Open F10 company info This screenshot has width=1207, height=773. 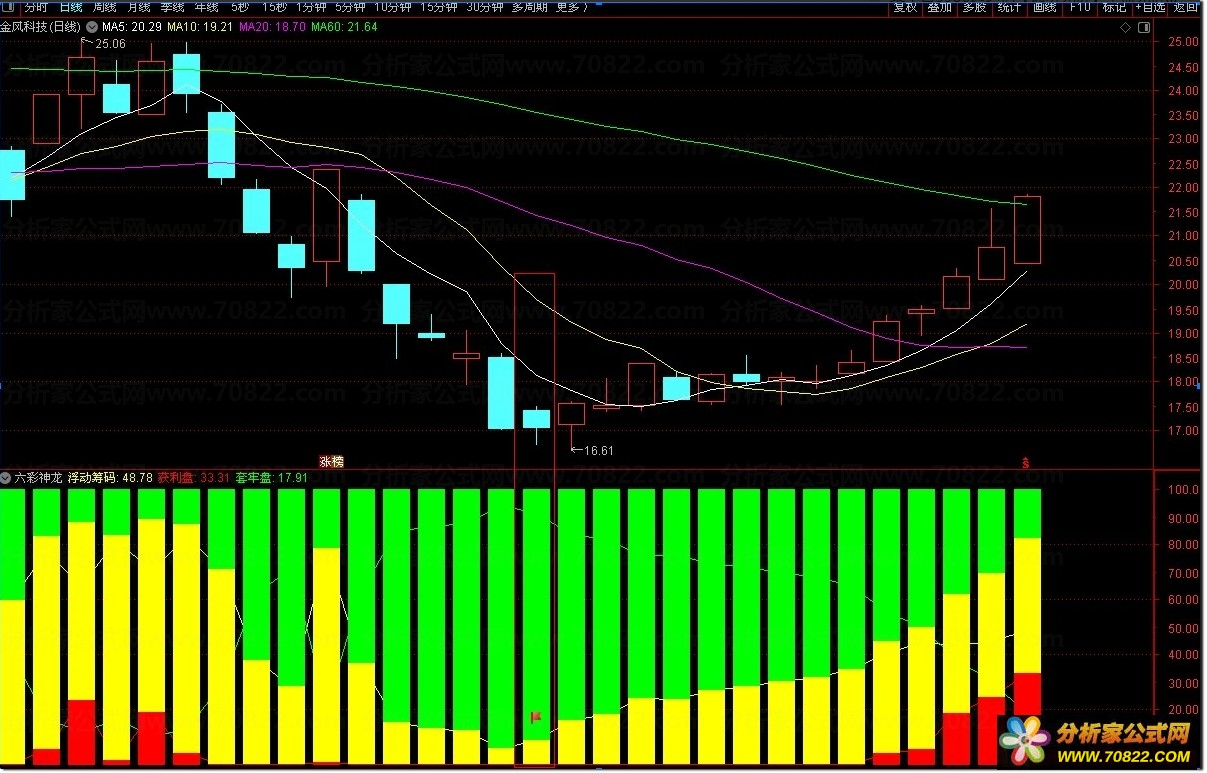pyautogui.click(x=1080, y=7)
